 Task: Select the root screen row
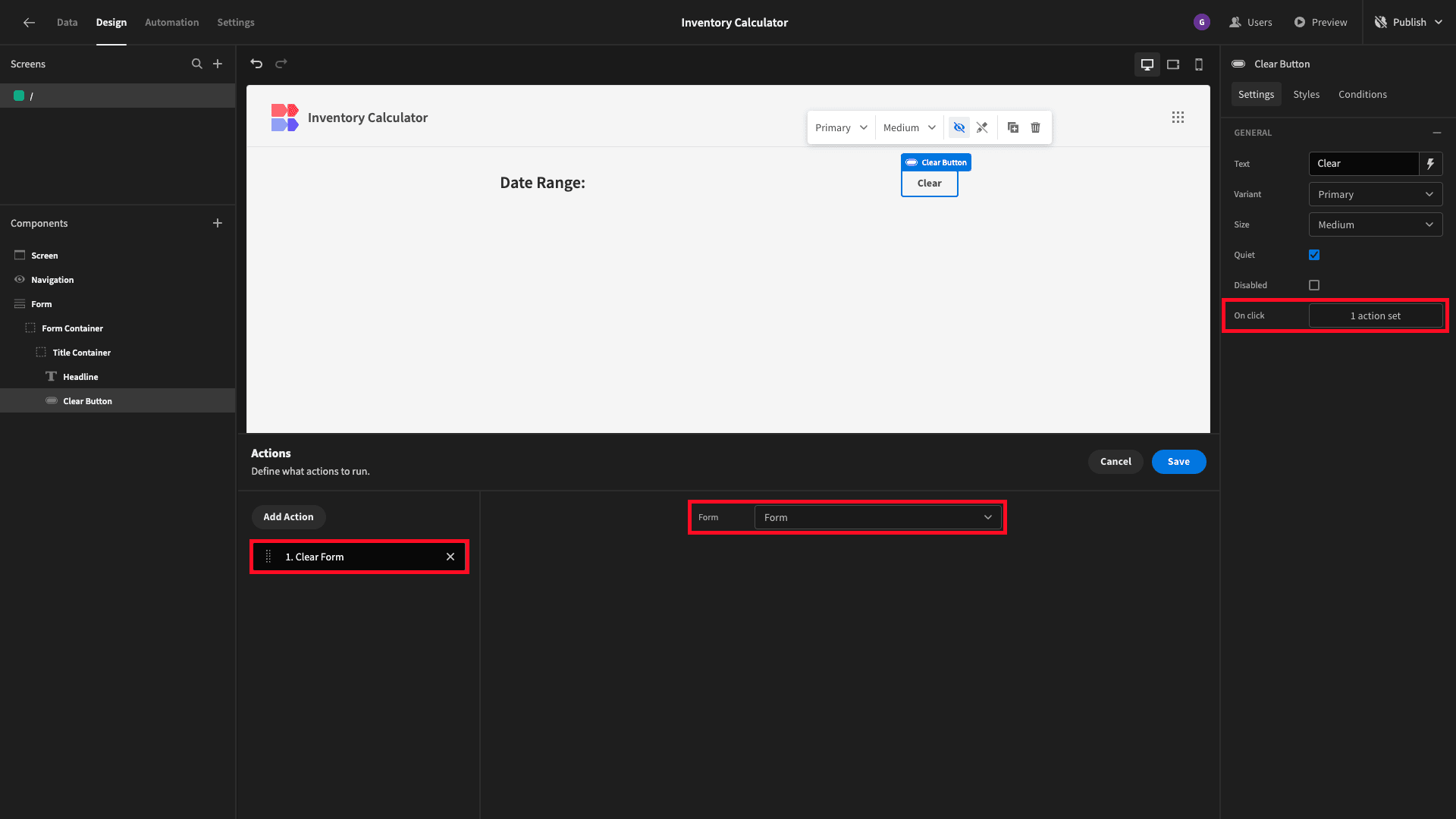[118, 96]
